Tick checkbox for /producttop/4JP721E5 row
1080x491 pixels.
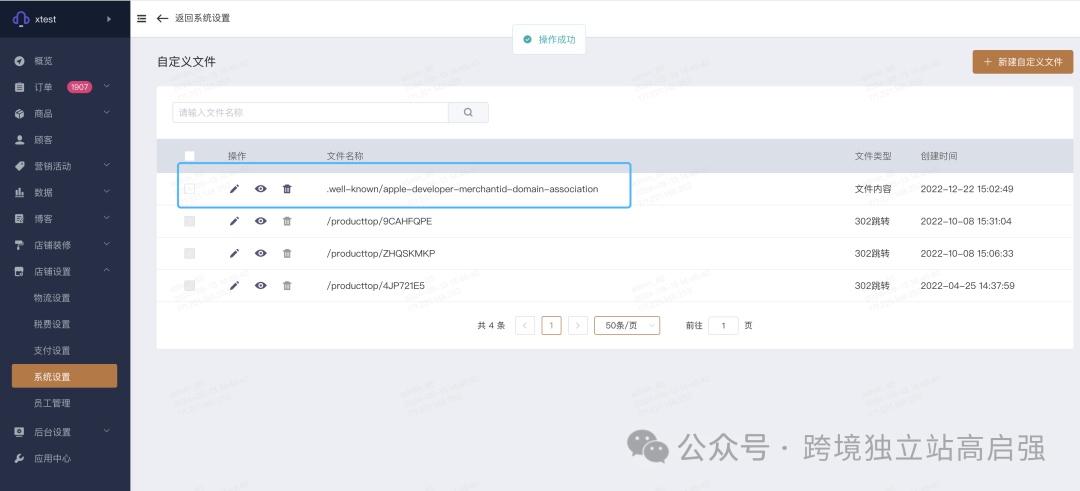pyautogui.click(x=189, y=285)
